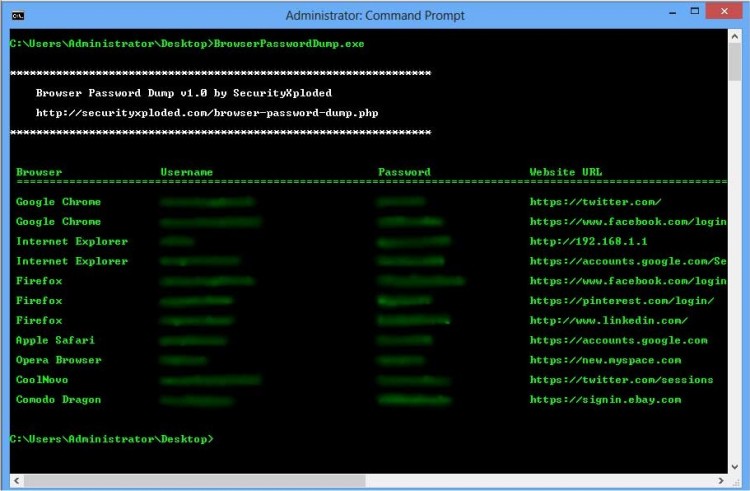Click the Google Chrome facebook.com/login URL
Viewport: 750px width, 491px height.
pos(628,221)
